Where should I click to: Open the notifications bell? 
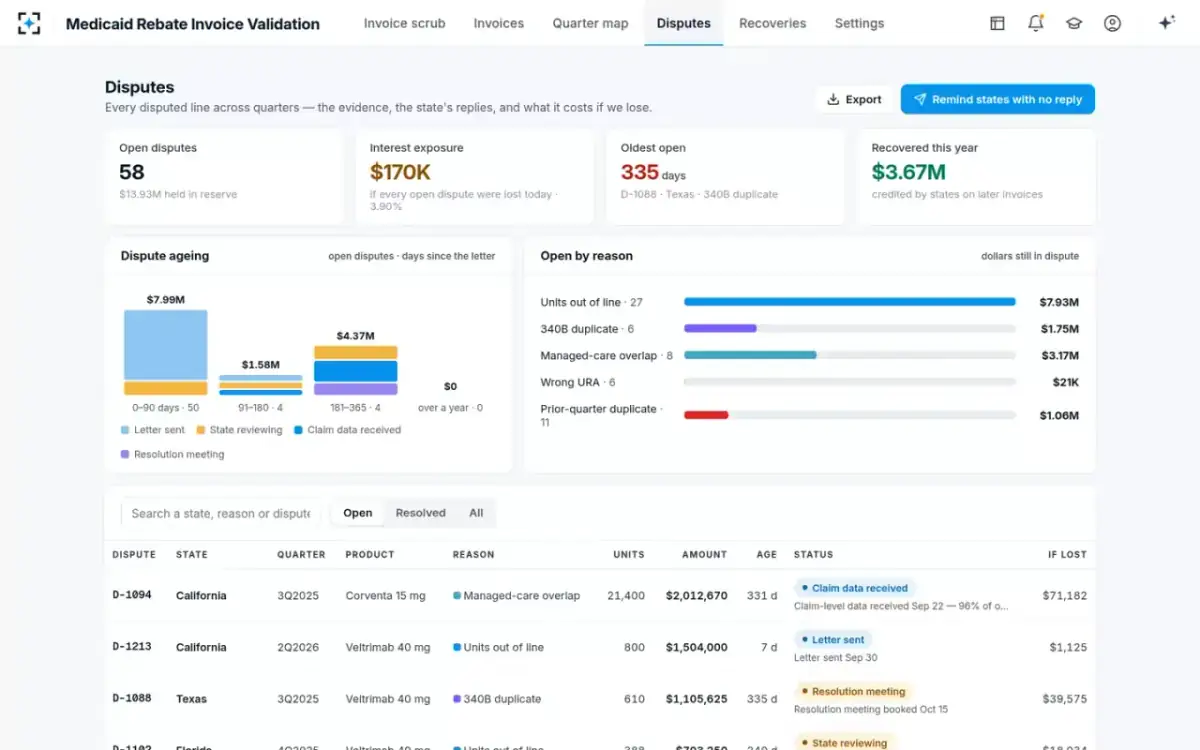click(1036, 23)
